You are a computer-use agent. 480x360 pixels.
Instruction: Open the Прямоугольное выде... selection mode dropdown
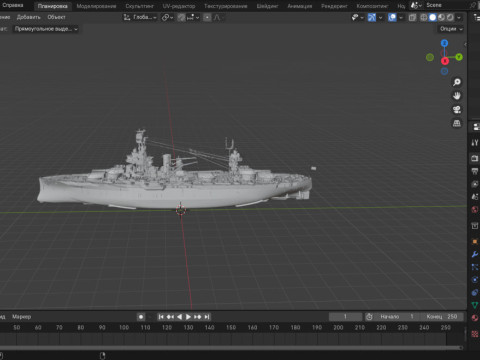pos(46,29)
